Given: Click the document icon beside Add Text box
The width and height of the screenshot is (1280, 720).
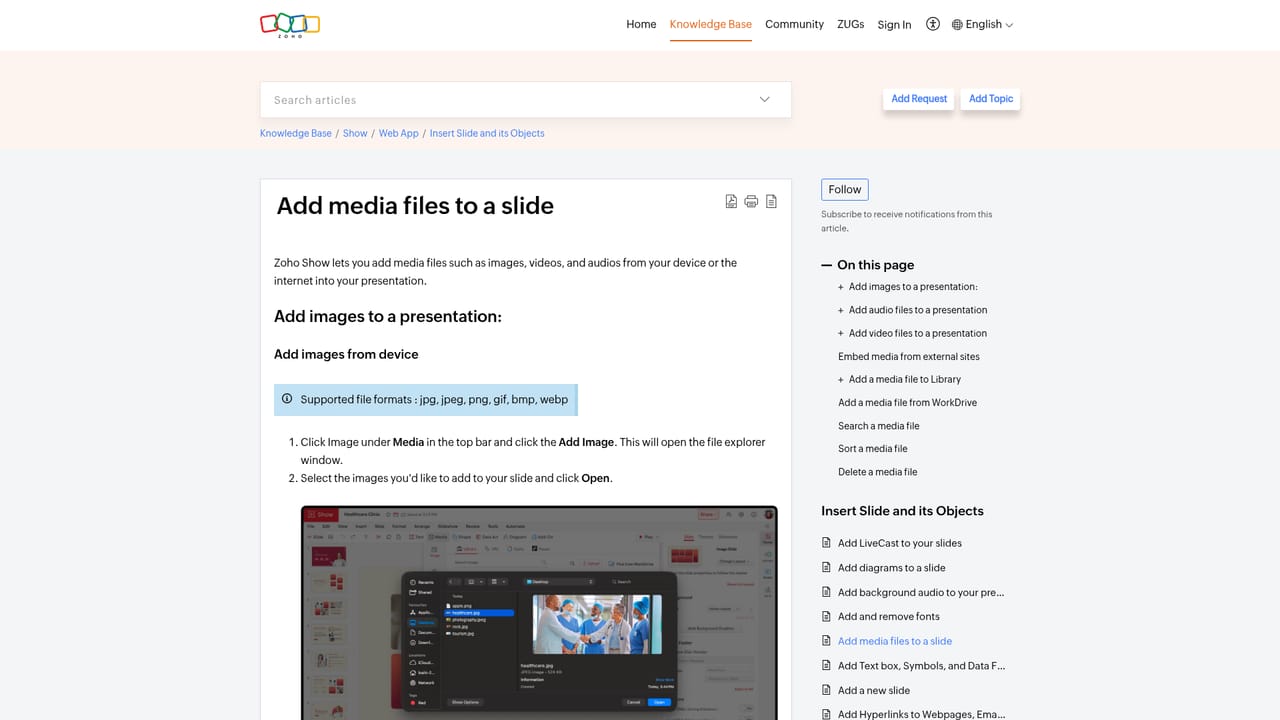Looking at the screenshot, I should pos(826,665).
